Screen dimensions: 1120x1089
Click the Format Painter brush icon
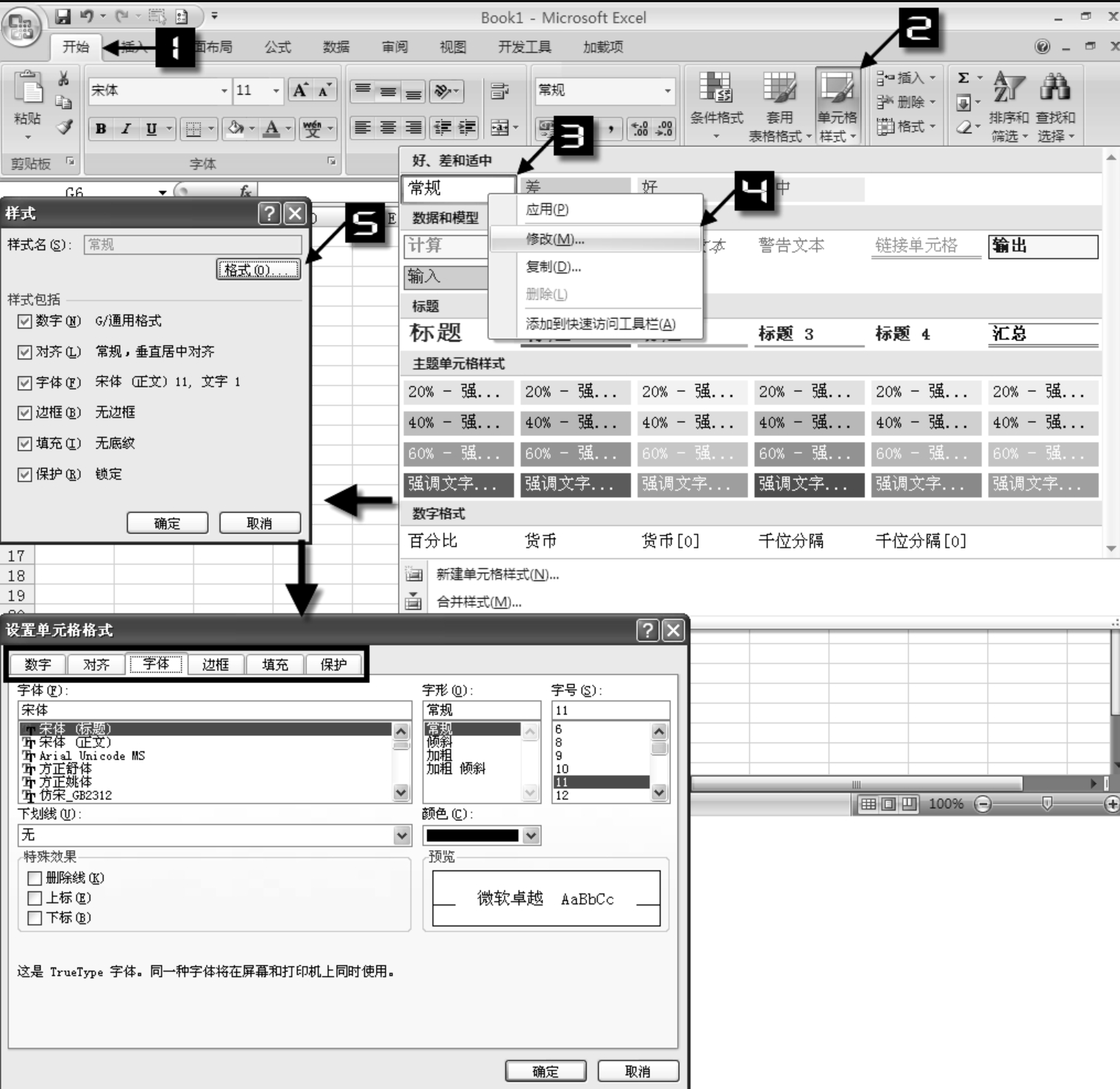click(65, 126)
